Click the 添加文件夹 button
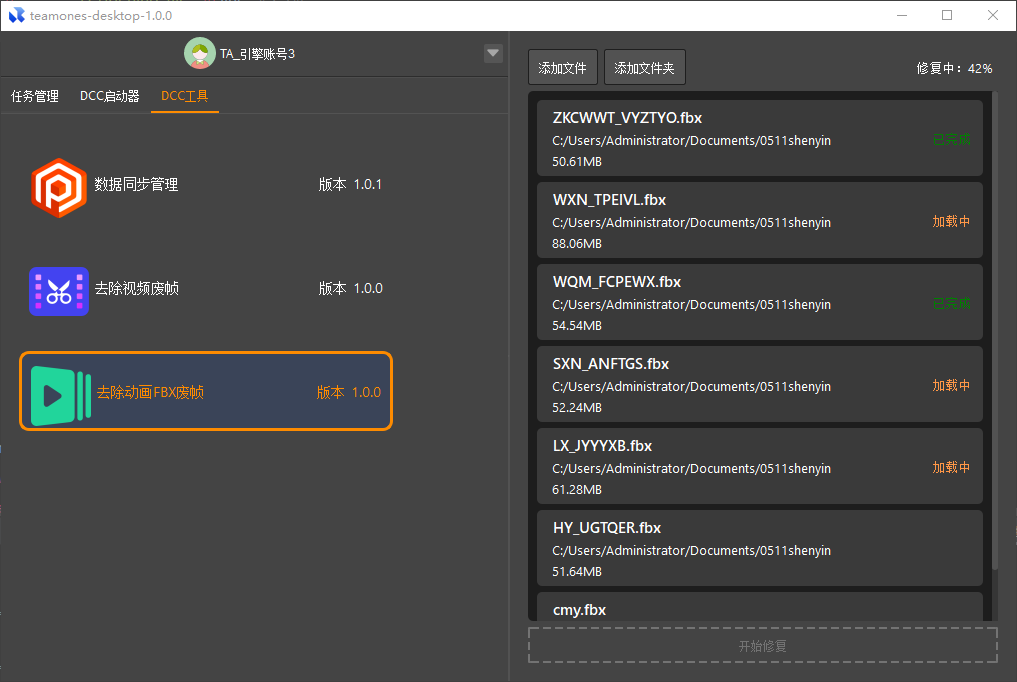 tap(644, 69)
